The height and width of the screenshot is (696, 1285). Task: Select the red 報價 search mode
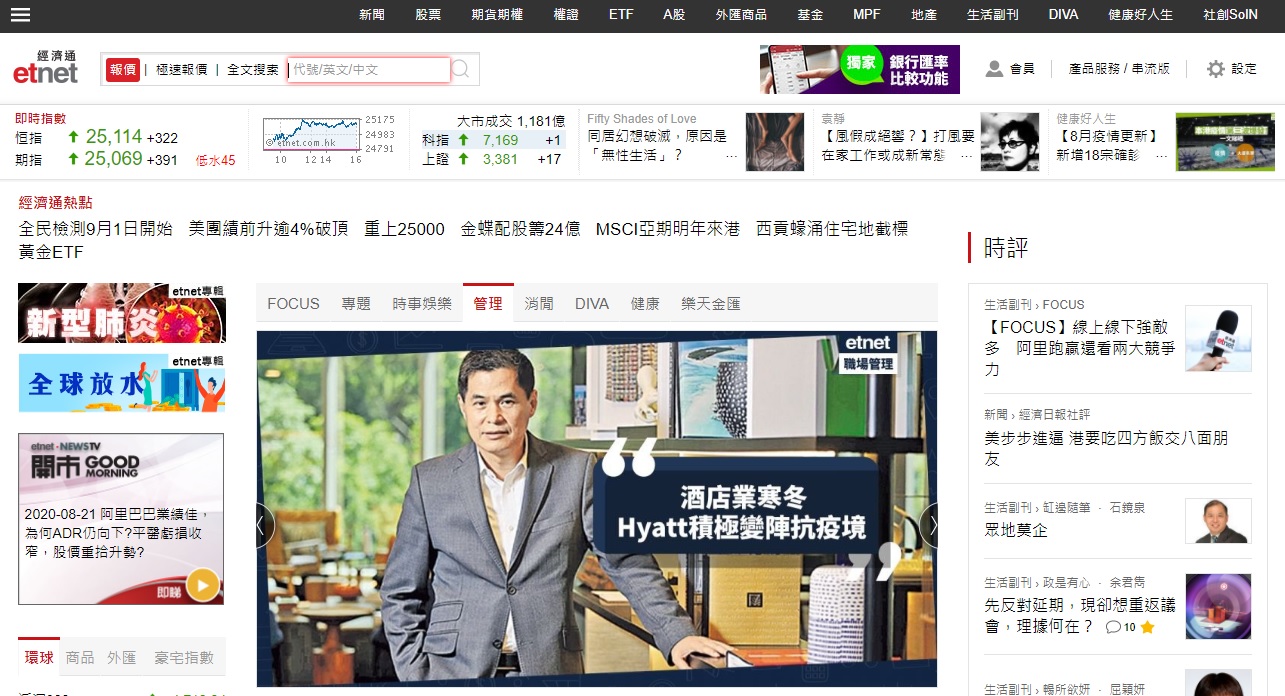(x=123, y=69)
